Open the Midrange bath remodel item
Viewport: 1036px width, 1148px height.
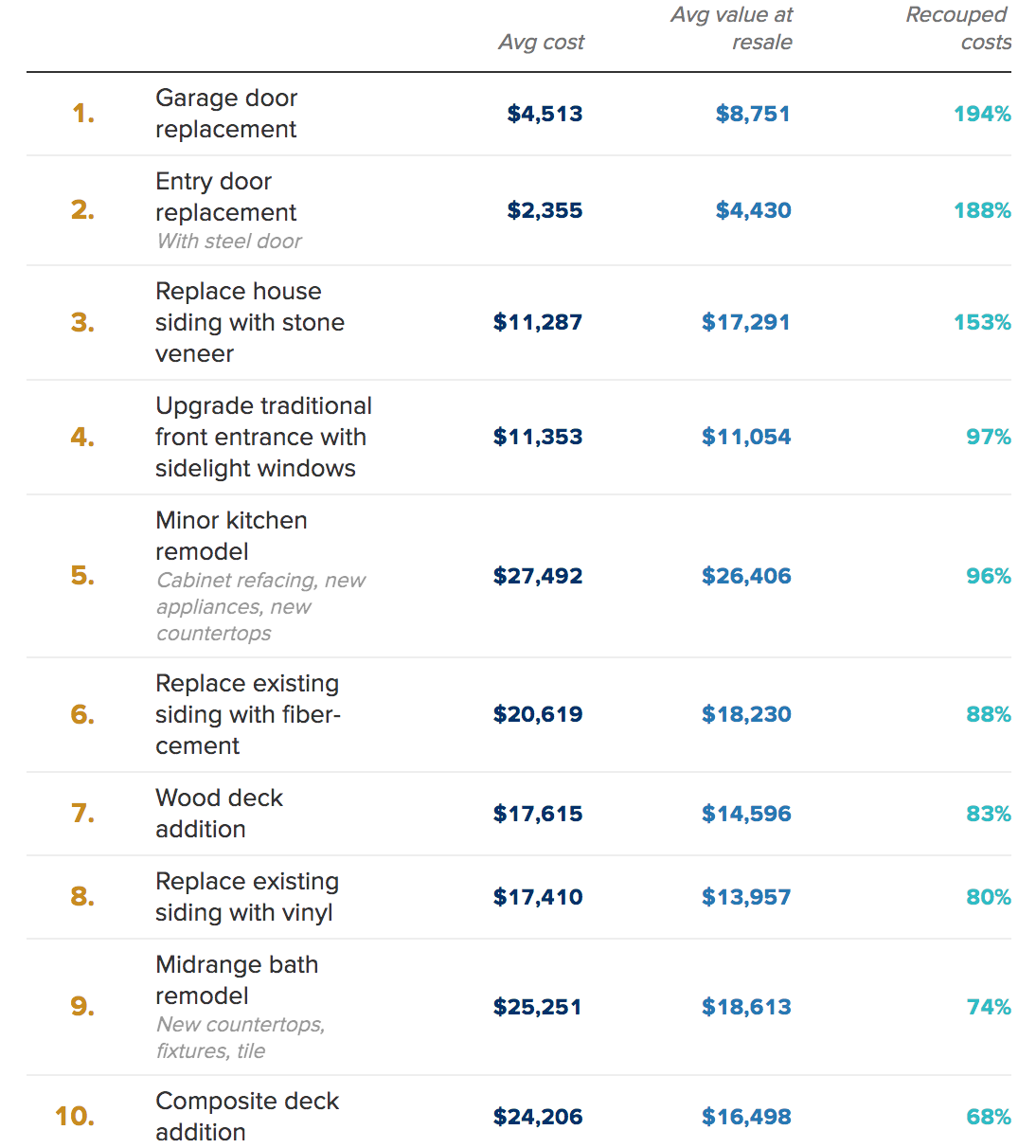pyautogui.click(x=237, y=979)
